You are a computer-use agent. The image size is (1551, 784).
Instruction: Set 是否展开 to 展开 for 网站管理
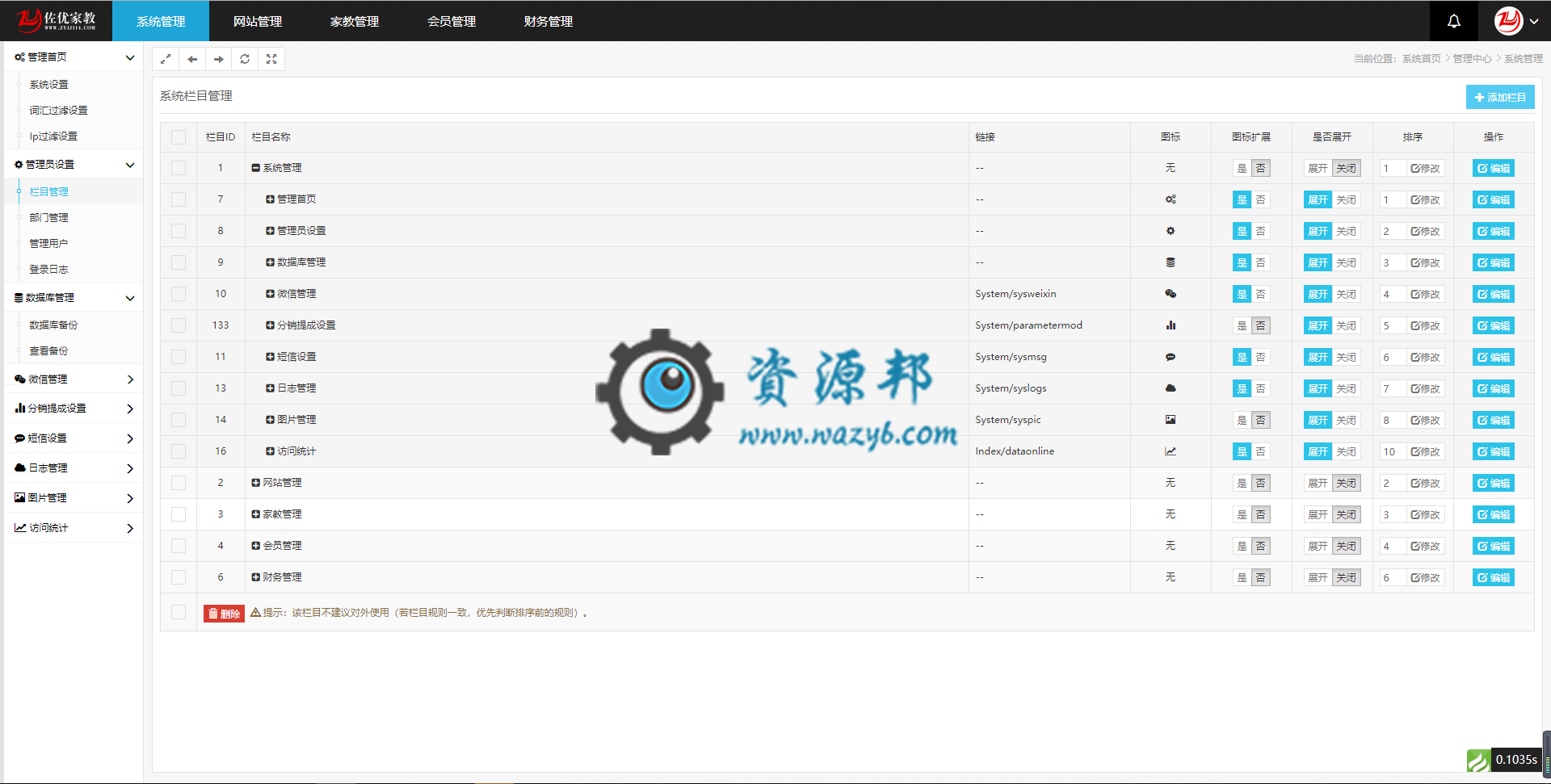tap(1318, 483)
